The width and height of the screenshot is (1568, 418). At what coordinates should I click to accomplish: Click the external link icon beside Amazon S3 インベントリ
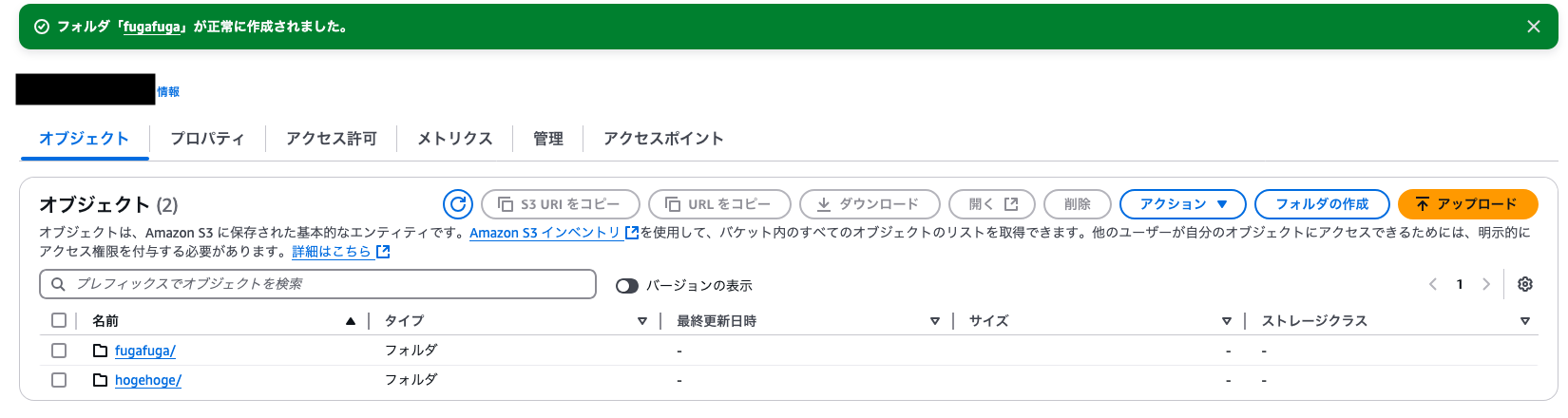[632, 233]
